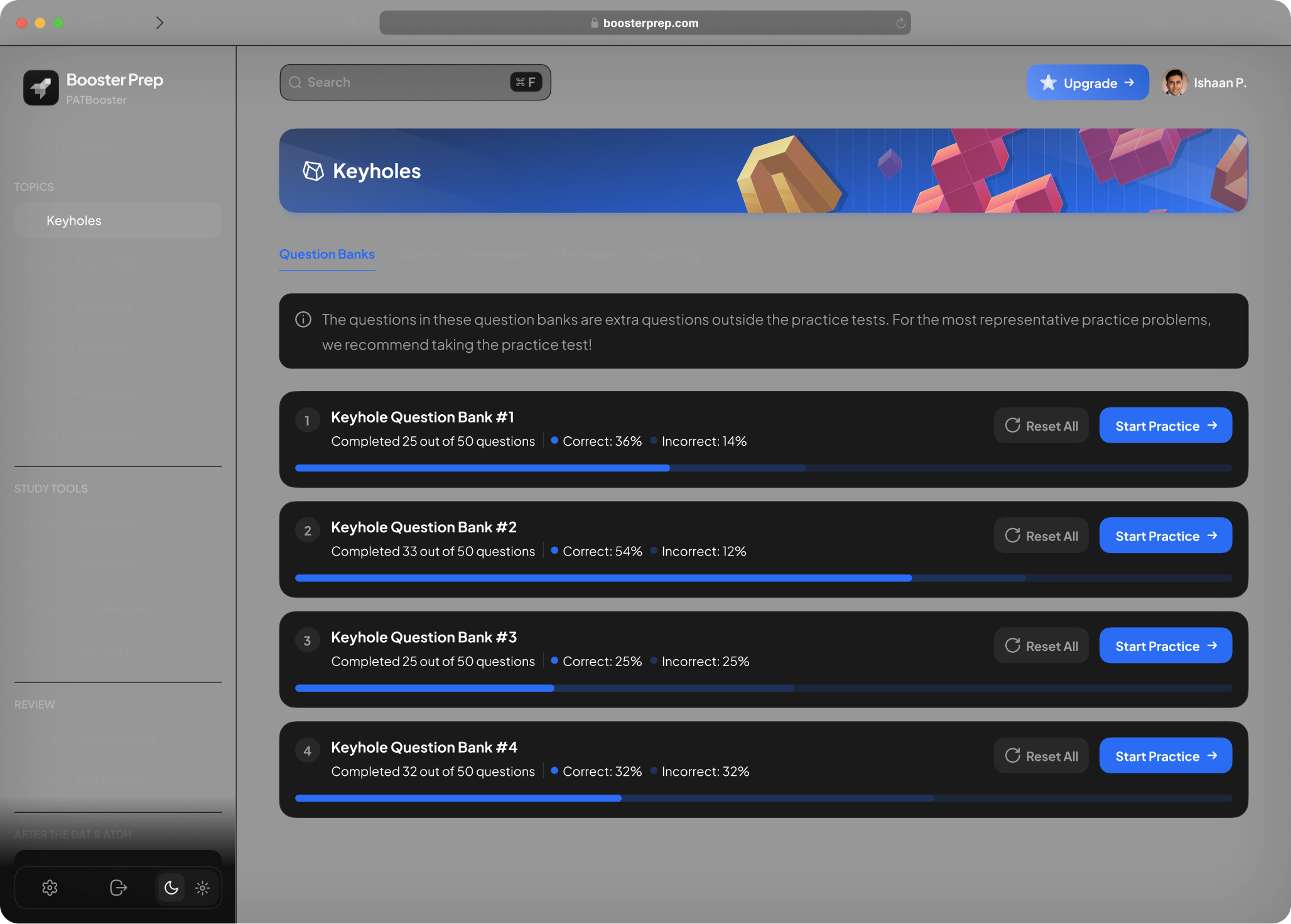Open Ishaan P. profile menu

click(x=1204, y=83)
